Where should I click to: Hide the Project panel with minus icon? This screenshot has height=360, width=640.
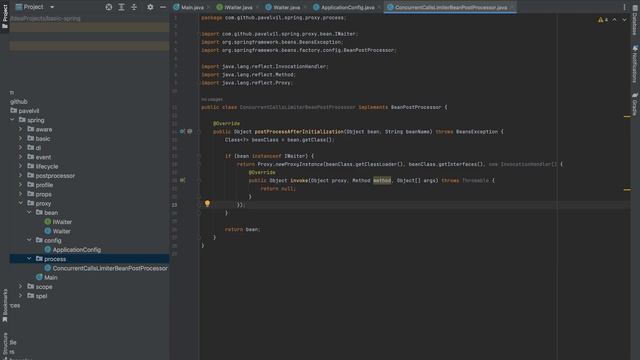[x=162, y=7]
